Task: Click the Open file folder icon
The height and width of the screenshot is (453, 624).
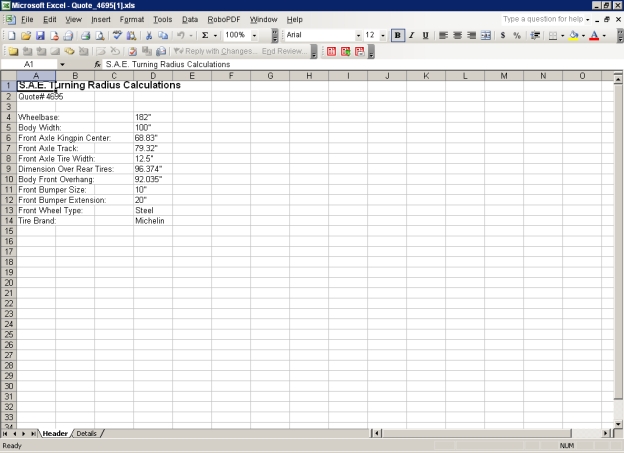Action: click(x=26, y=36)
